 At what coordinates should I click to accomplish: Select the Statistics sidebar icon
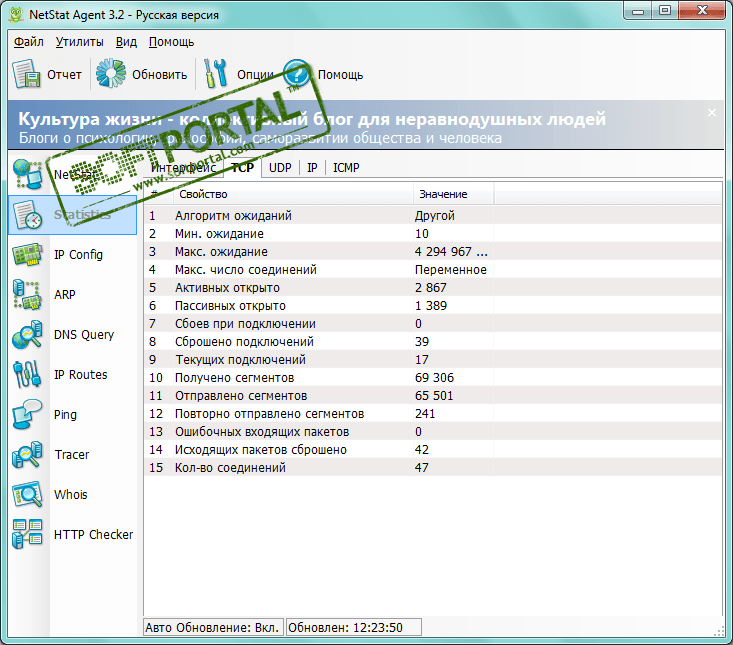pyautogui.click(x=28, y=215)
